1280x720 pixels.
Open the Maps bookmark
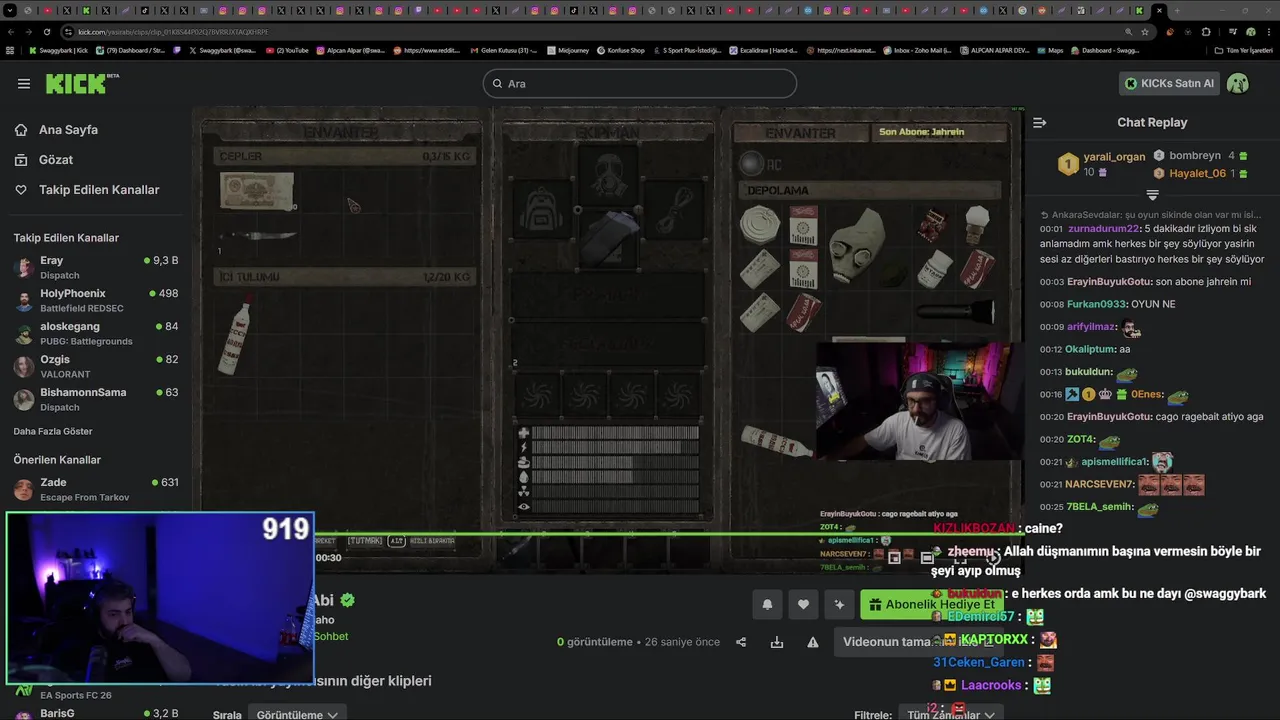coord(1050,50)
